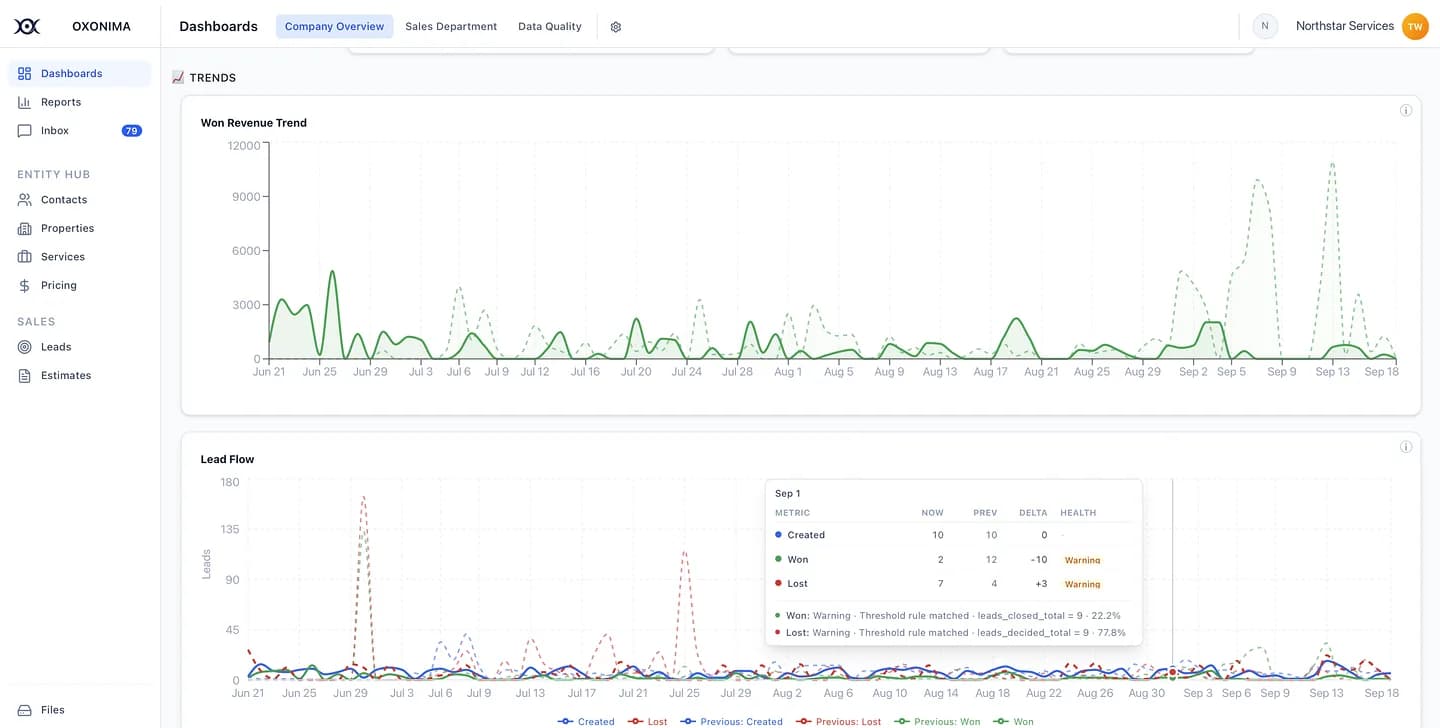This screenshot has height=728, width=1440.
Task: Click the 79 badge on Inbox
Action: coord(132,131)
